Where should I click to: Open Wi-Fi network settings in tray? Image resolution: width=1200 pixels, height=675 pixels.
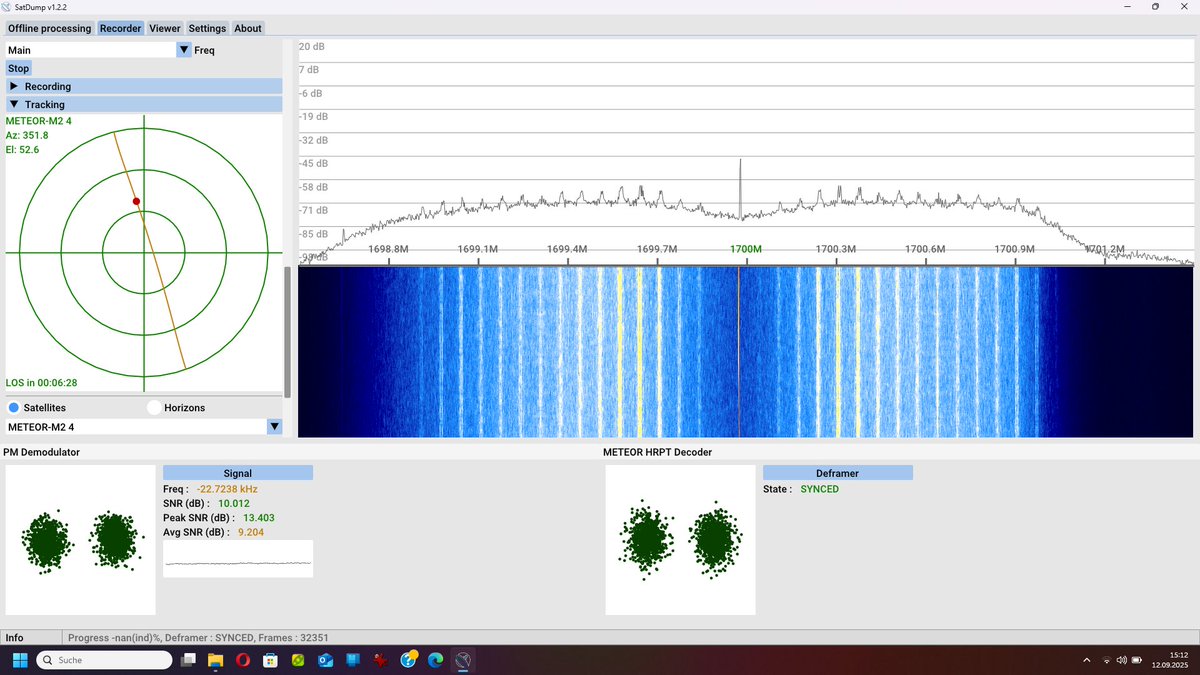pyautogui.click(x=1106, y=660)
